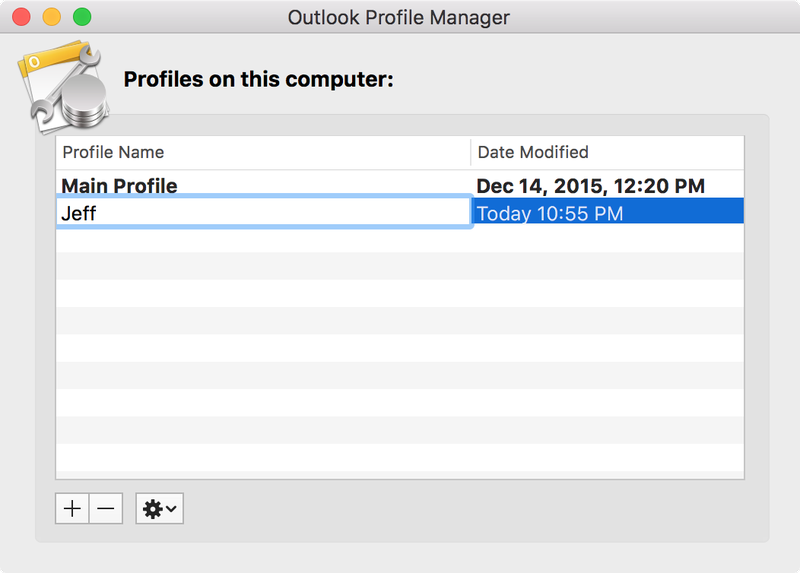Sort by the Profile Name column header
The width and height of the screenshot is (800, 573).
tap(263, 152)
